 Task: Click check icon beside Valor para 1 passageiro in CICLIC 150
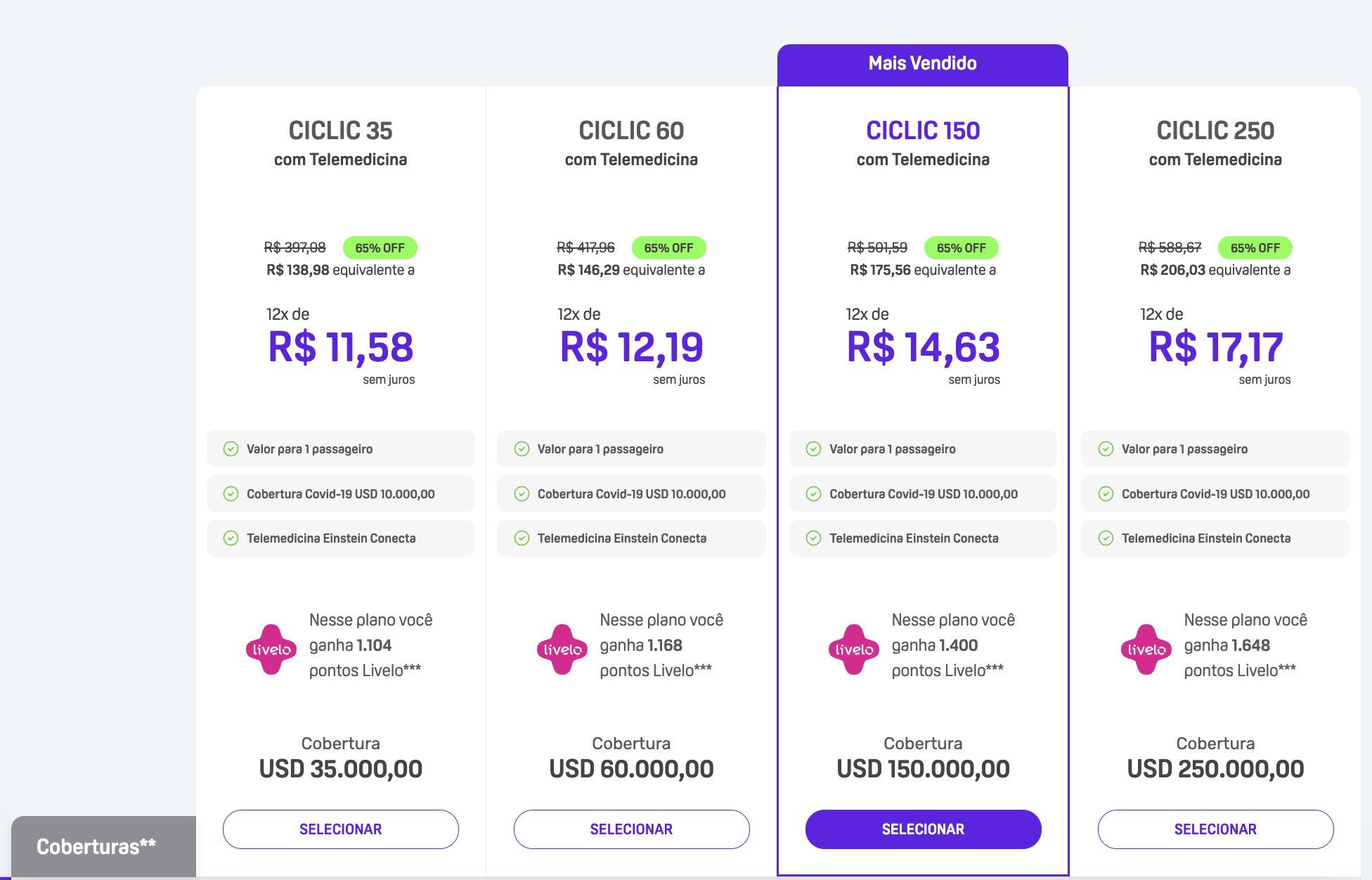pyautogui.click(x=813, y=449)
